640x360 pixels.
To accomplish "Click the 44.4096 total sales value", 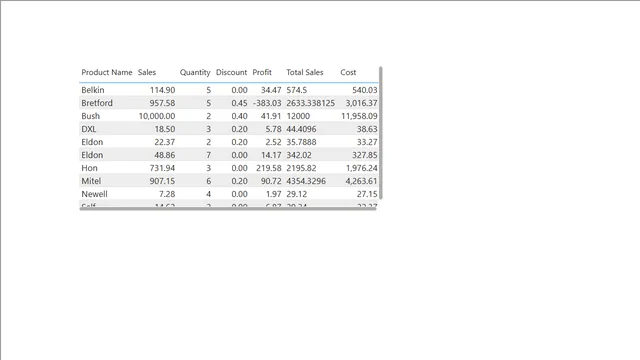I will [x=301, y=129].
